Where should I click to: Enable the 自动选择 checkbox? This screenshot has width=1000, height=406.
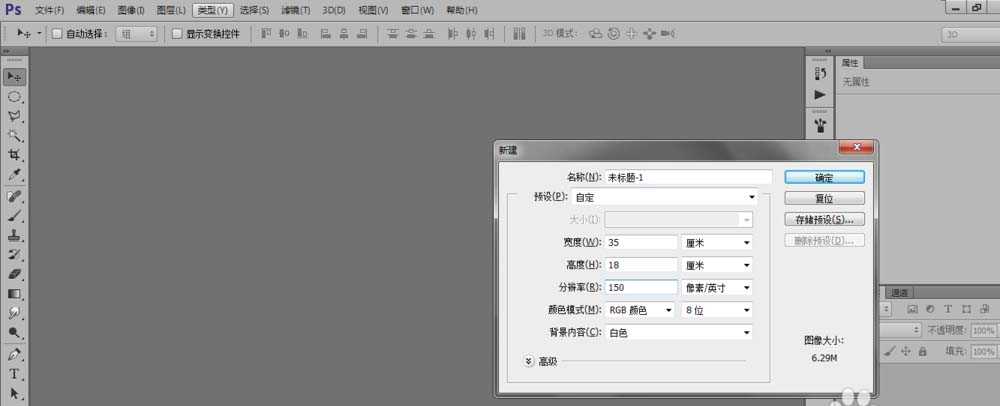[57, 33]
